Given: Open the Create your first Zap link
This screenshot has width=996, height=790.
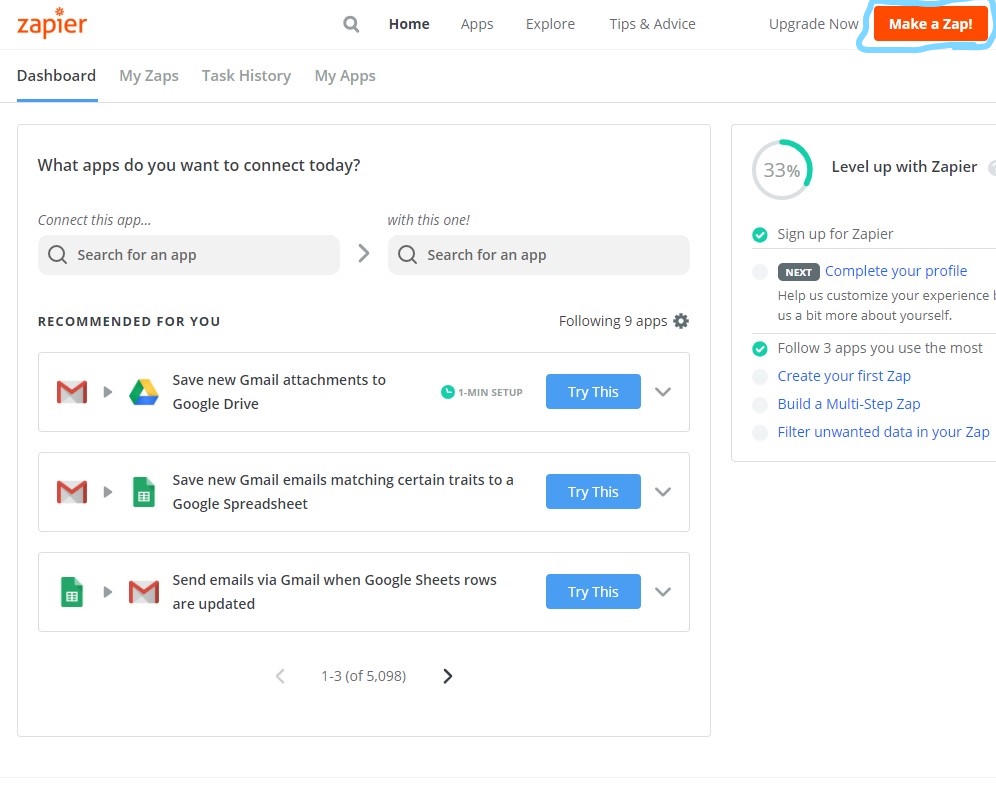Looking at the screenshot, I should (x=844, y=376).
